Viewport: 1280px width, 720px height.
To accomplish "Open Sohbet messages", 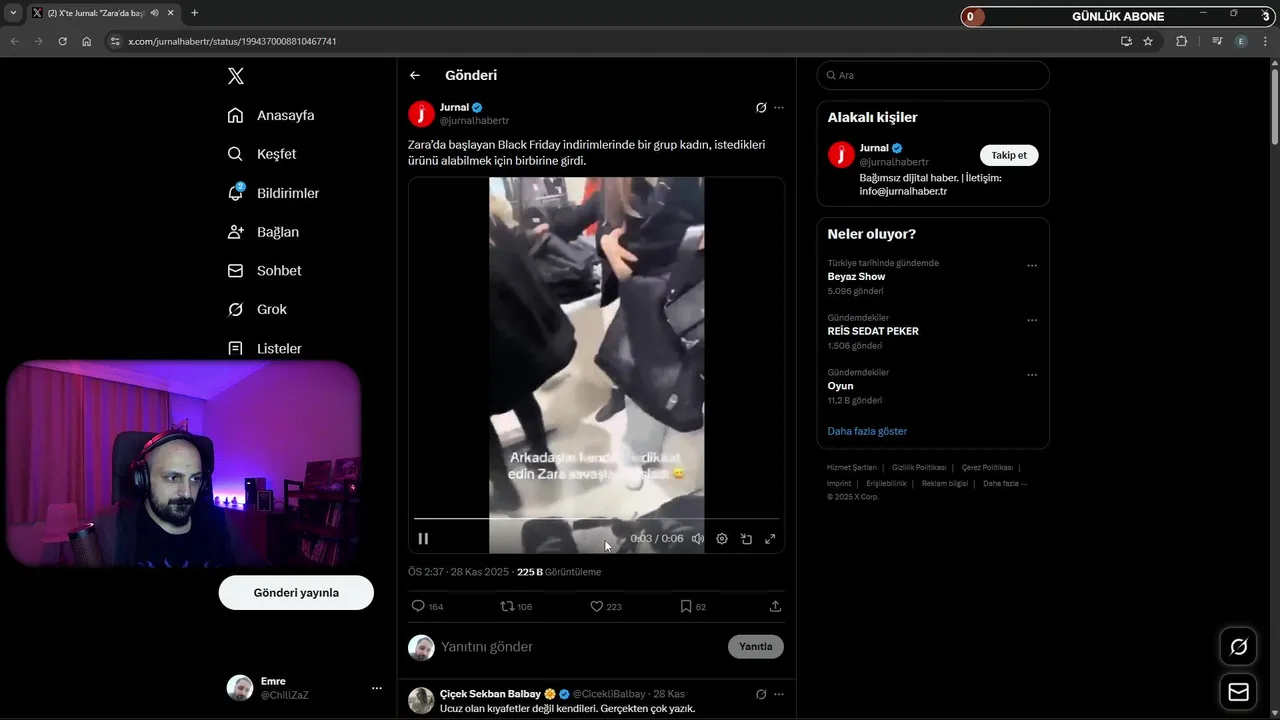I will (264, 271).
